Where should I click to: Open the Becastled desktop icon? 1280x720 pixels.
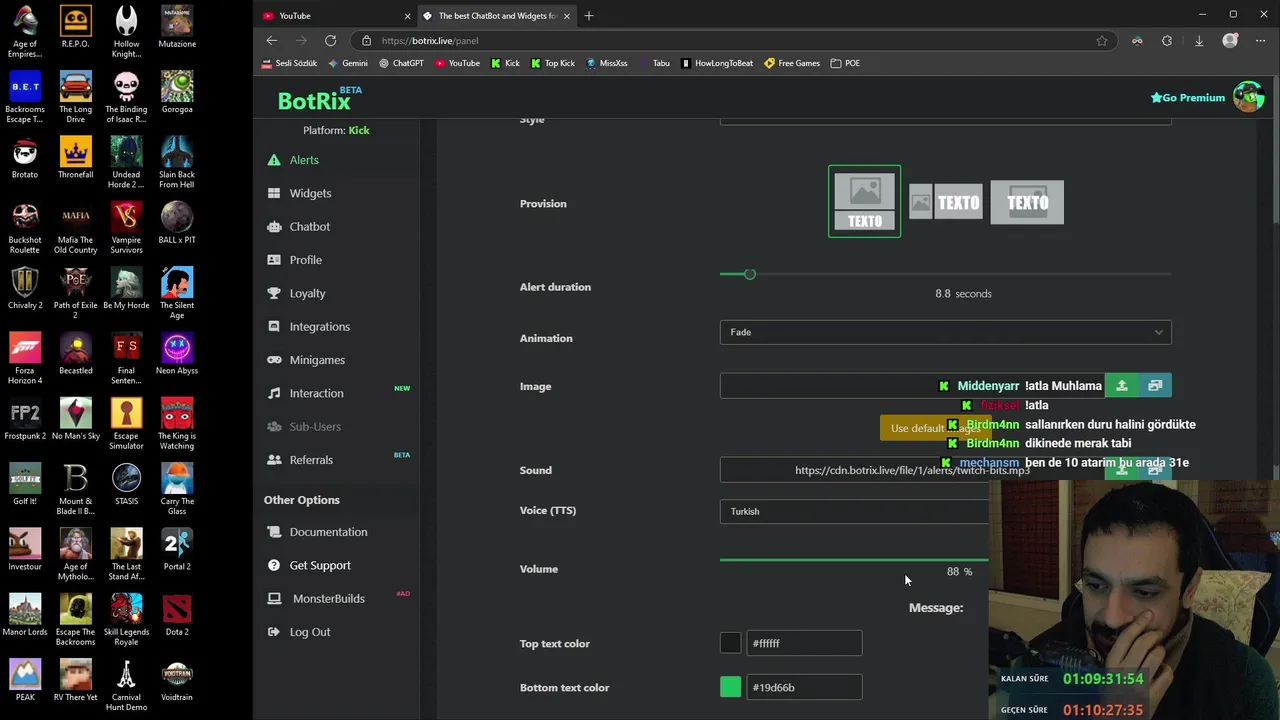pyautogui.click(x=76, y=354)
